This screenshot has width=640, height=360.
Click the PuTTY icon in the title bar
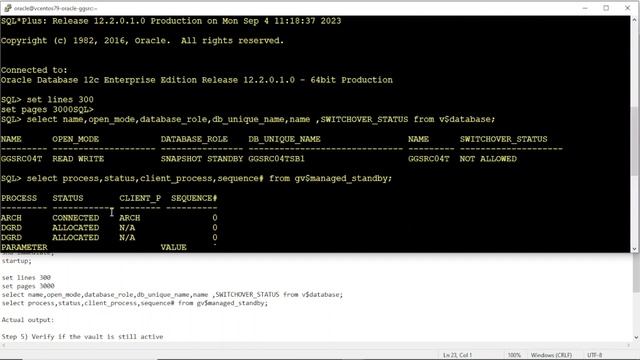pos(7,8)
